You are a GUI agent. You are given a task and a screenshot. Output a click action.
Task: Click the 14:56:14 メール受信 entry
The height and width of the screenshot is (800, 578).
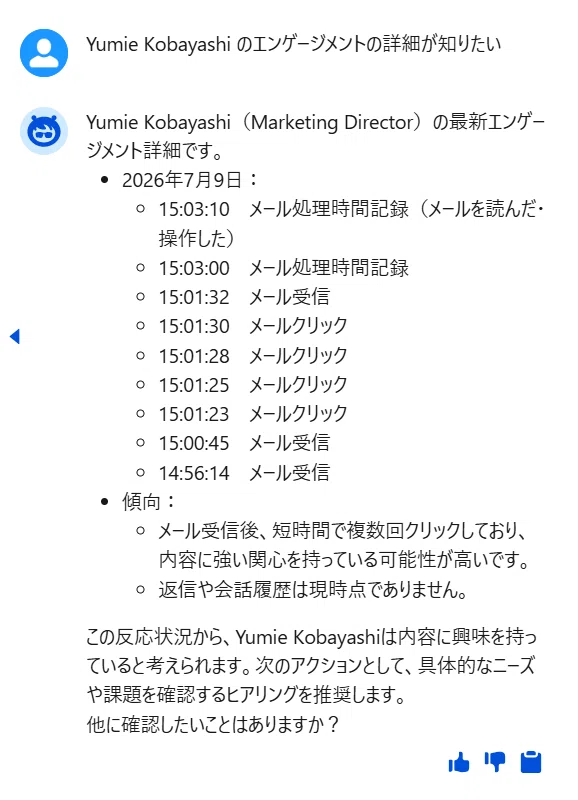pyautogui.click(x=244, y=473)
